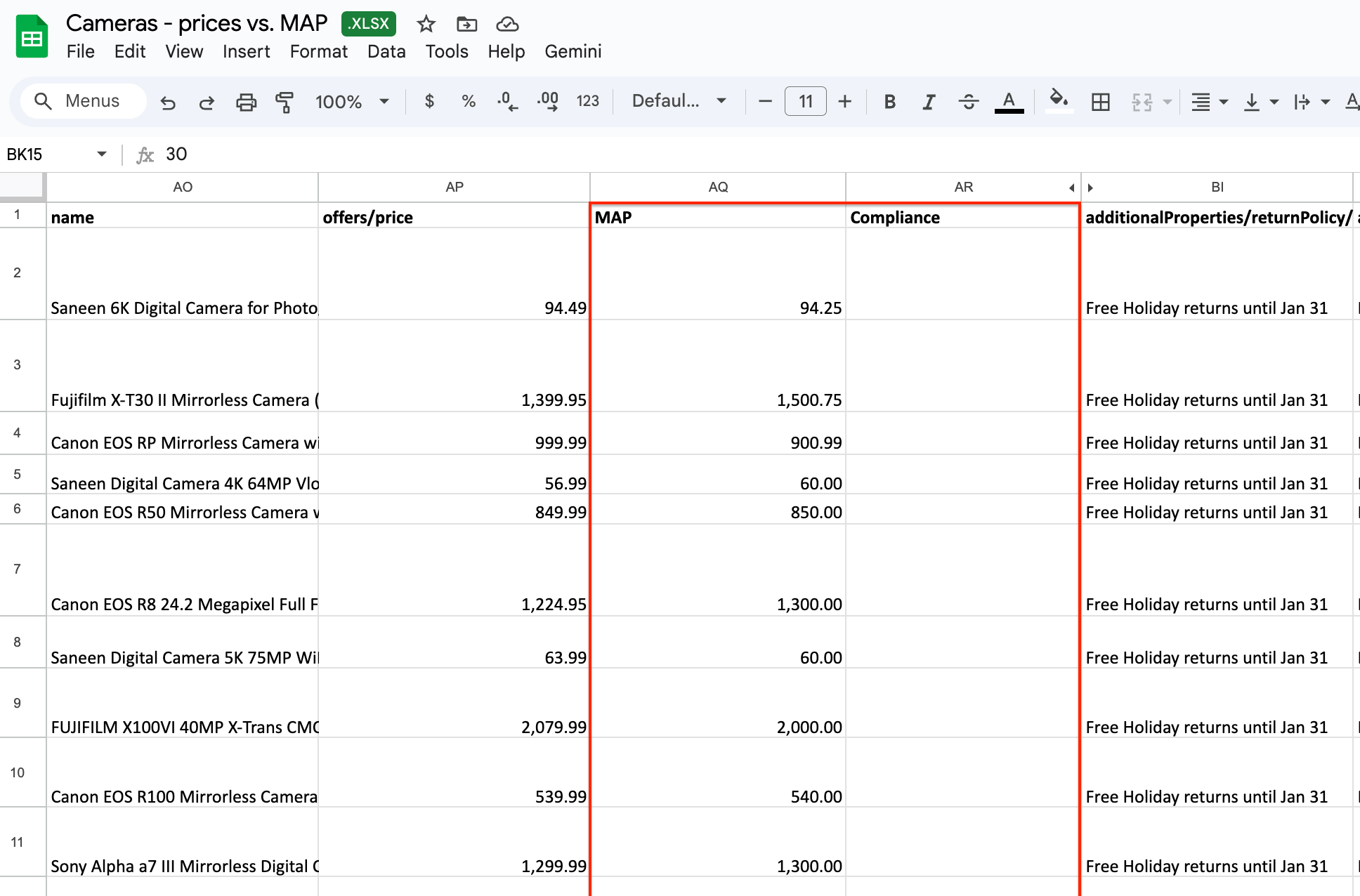Click the Print icon
This screenshot has height=896, width=1360.
coord(246,101)
